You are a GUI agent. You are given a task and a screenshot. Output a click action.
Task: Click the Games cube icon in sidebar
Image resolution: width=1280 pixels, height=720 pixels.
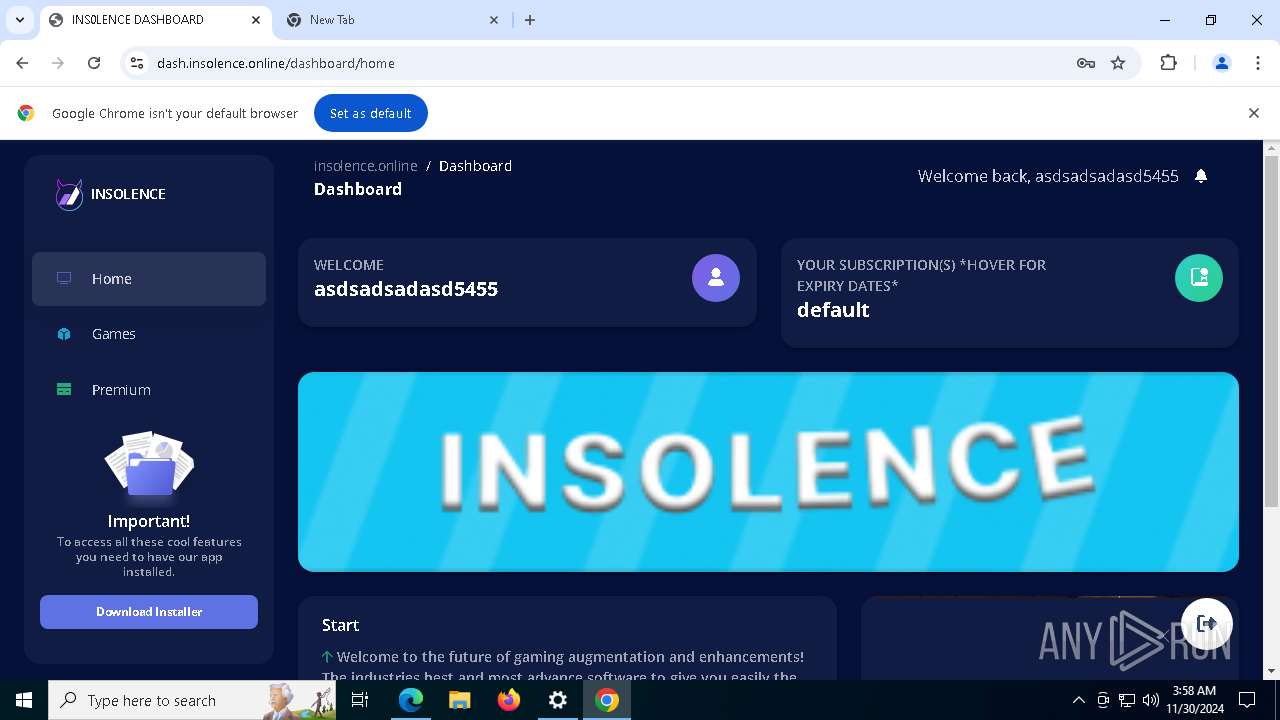click(x=64, y=334)
